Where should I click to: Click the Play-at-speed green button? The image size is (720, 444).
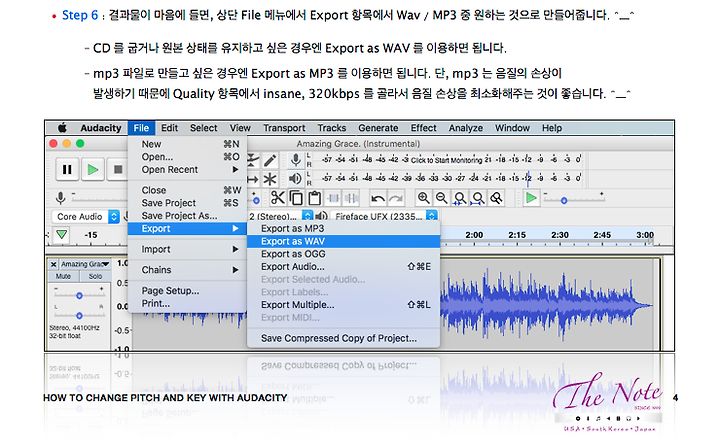click(x=531, y=198)
